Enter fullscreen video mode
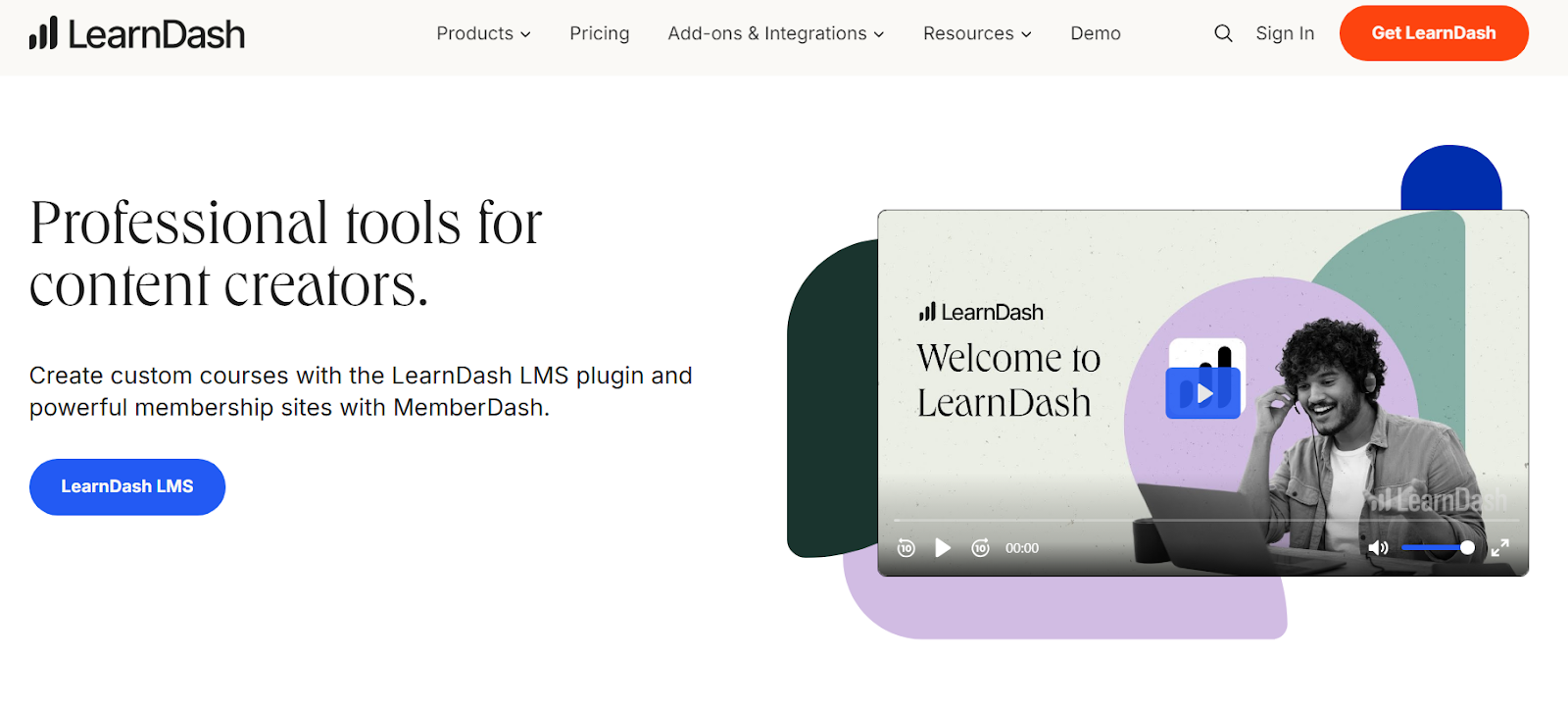This screenshot has width=1568, height=707. [x=1500, y=548]
